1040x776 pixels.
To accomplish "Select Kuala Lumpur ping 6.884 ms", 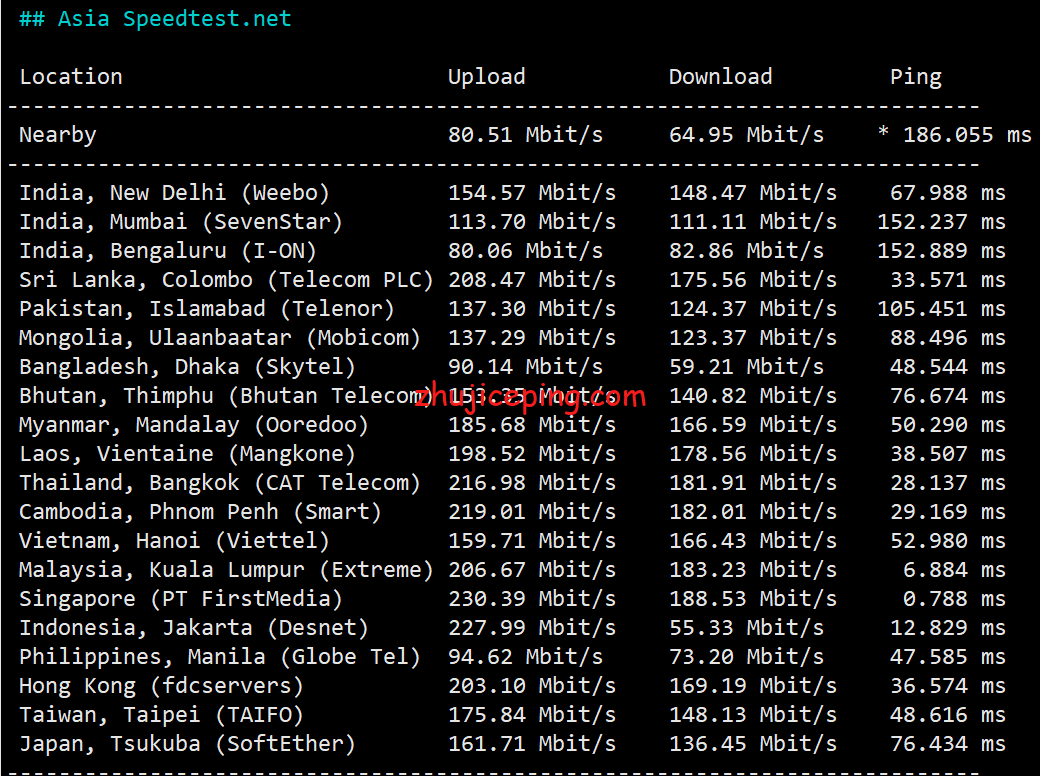I will point(954,570).
